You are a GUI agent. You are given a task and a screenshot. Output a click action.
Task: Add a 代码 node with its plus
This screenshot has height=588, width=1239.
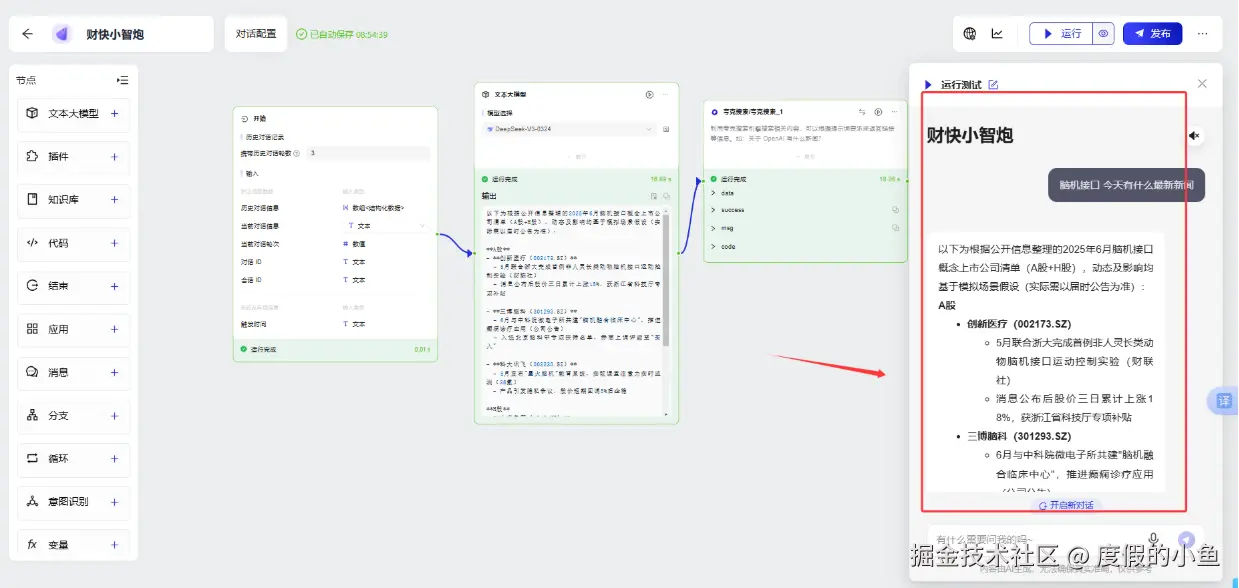pyautogui.click(x=114, y=243)
